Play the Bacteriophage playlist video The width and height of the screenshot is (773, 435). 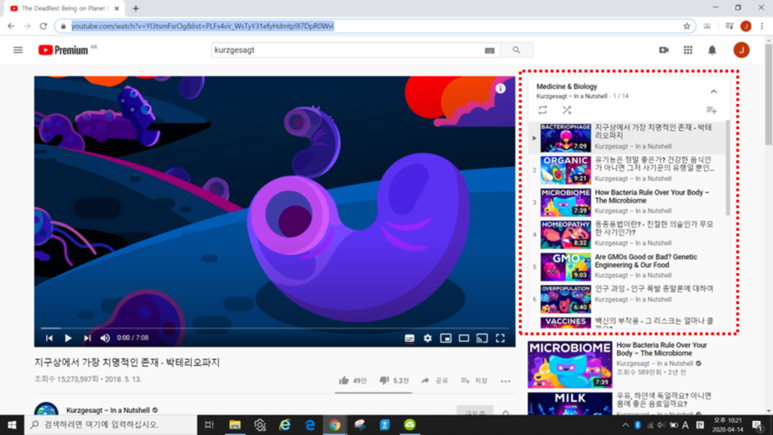(565, 138)
